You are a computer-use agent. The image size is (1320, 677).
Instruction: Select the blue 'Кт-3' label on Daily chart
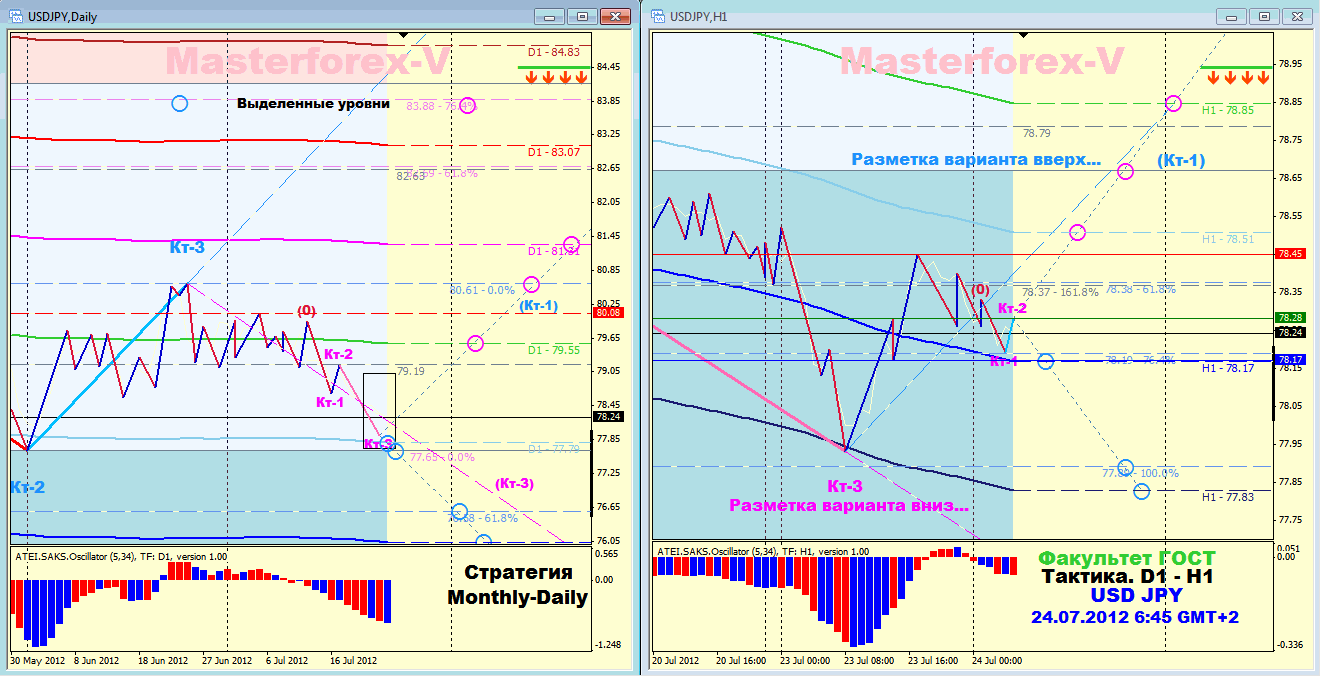pos(187,247)
